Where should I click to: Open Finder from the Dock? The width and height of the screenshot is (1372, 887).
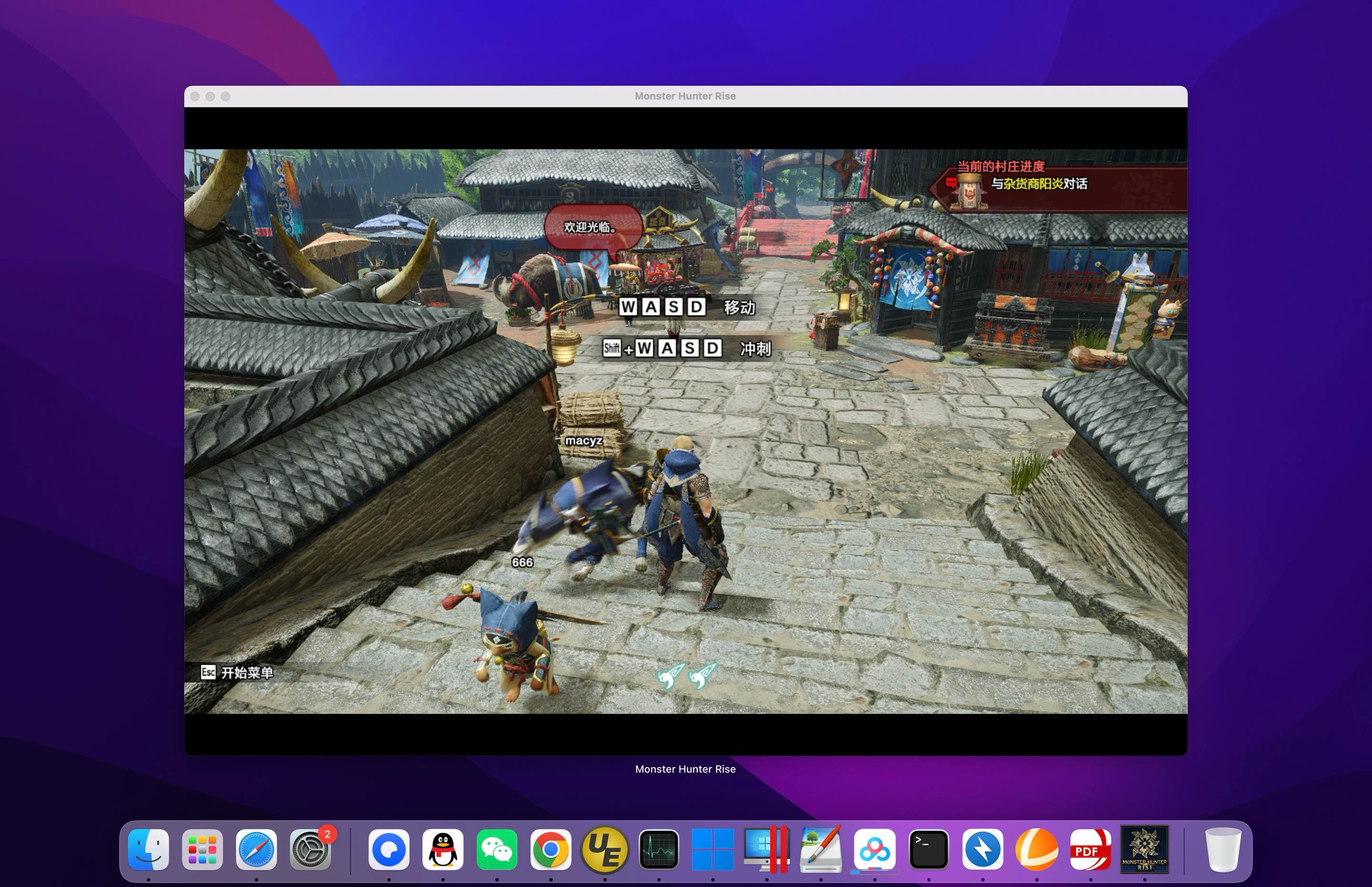(148, 849)
